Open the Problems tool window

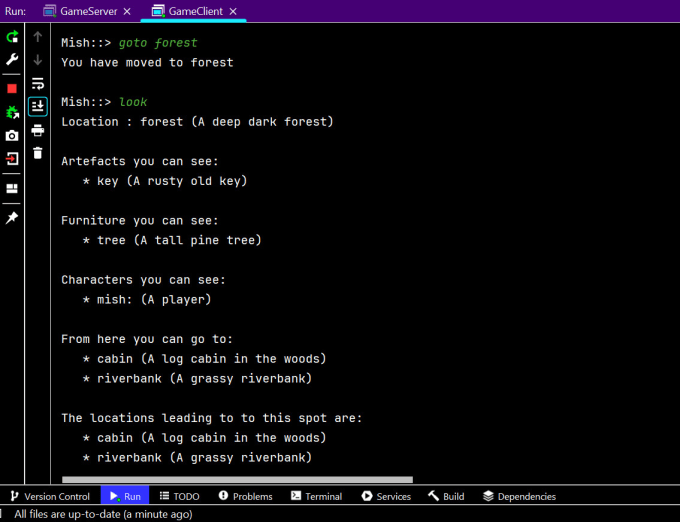coord(245,496)
